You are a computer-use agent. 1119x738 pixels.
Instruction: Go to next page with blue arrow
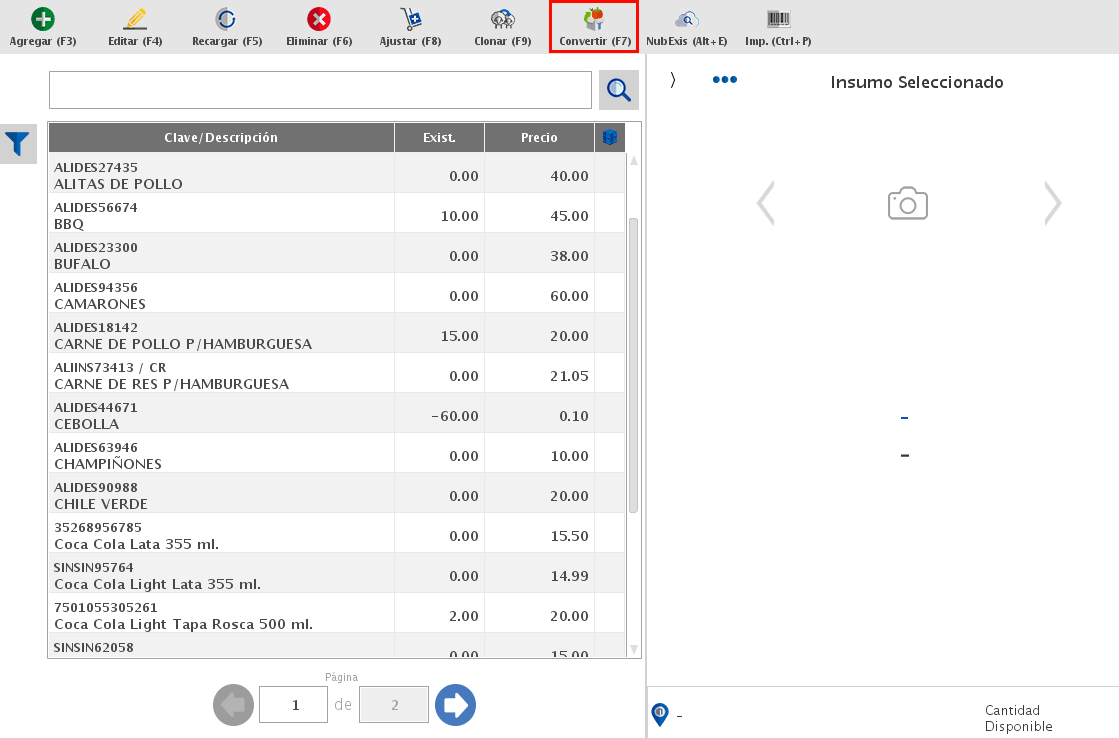[456, 705]
